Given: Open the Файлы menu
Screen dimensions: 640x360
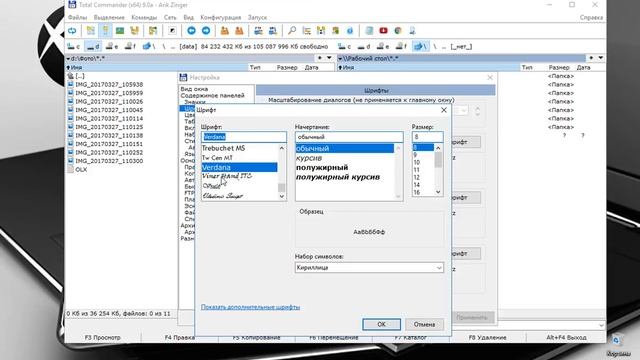Looking at the screenshot, I should pos(77,18).
